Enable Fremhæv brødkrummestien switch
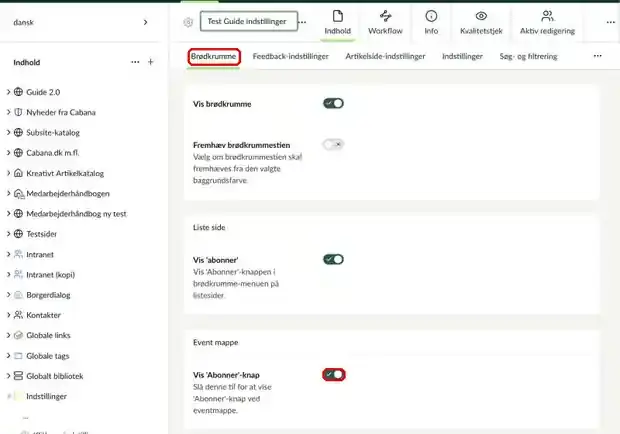 (x=333, y=145)
